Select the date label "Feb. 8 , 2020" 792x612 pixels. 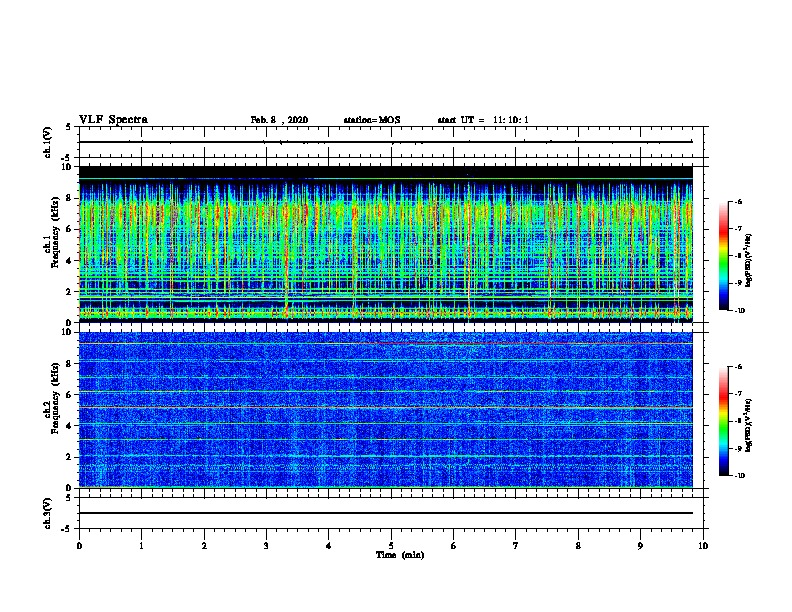279,120
